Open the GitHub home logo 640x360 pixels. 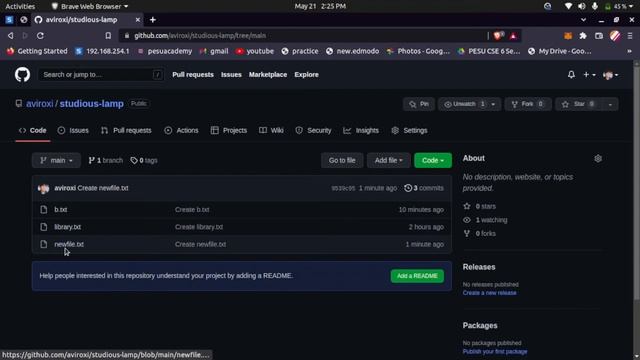22,75
